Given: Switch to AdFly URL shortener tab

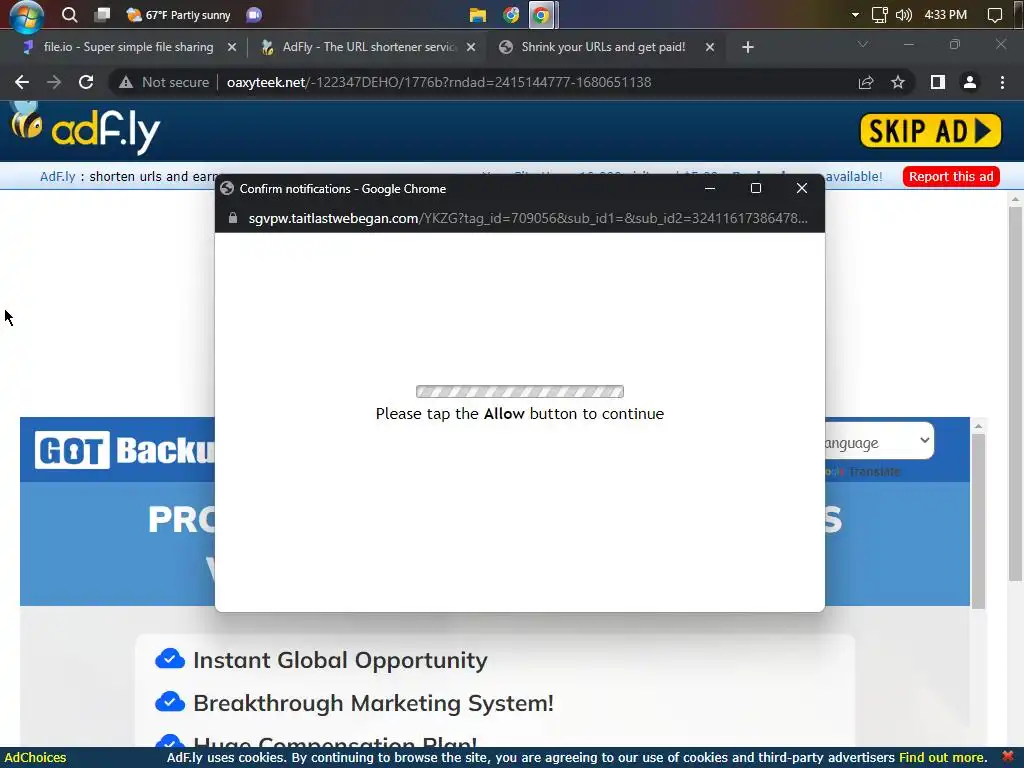Looking at the screenshot, I should tap(370, 47).
